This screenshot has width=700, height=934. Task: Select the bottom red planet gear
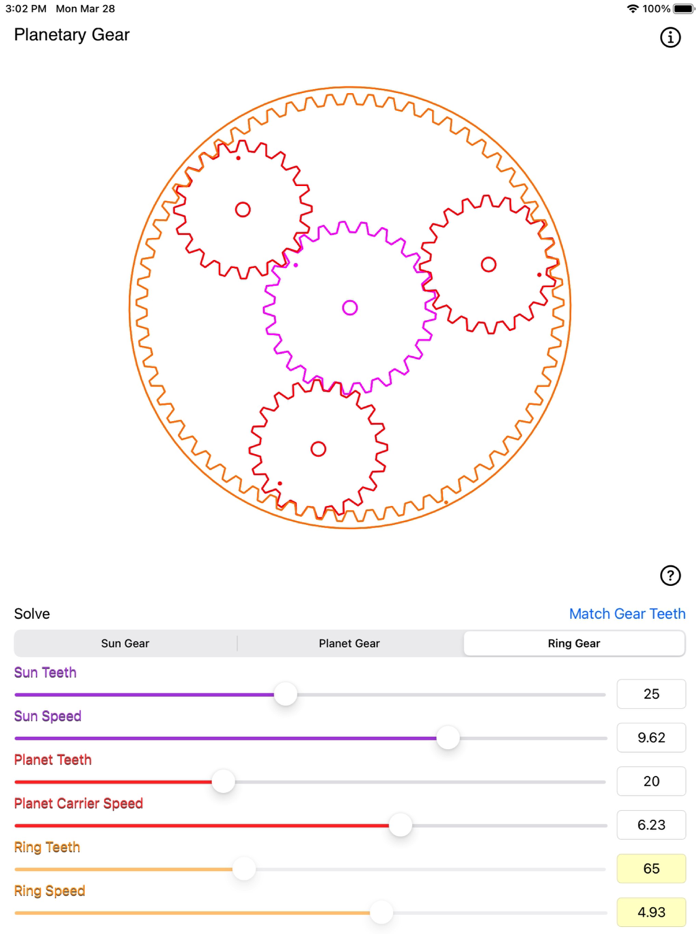pyautogui.click(x=318, y=449)
